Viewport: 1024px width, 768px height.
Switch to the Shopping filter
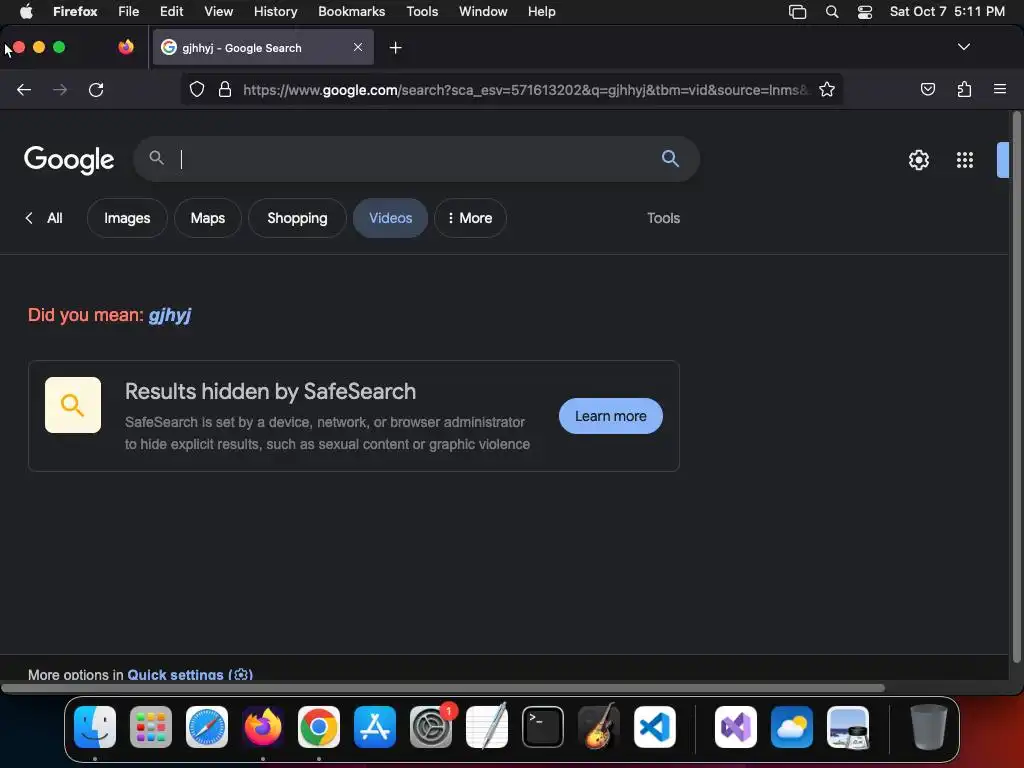coord(297,218)
